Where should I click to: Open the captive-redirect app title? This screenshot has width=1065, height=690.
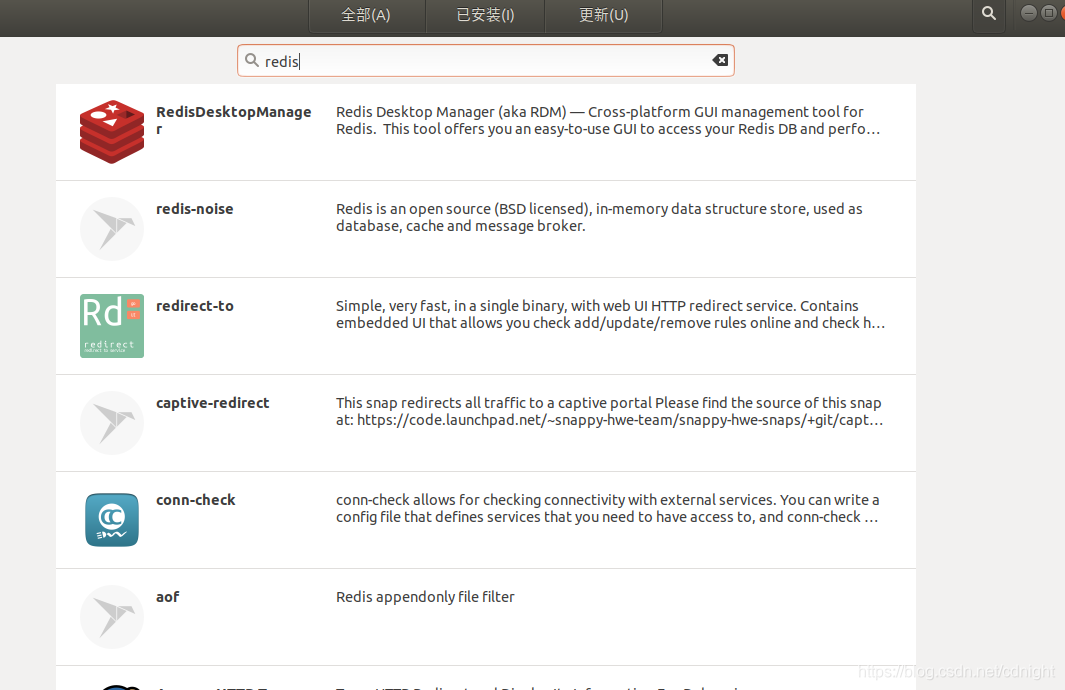pos(213,403)
